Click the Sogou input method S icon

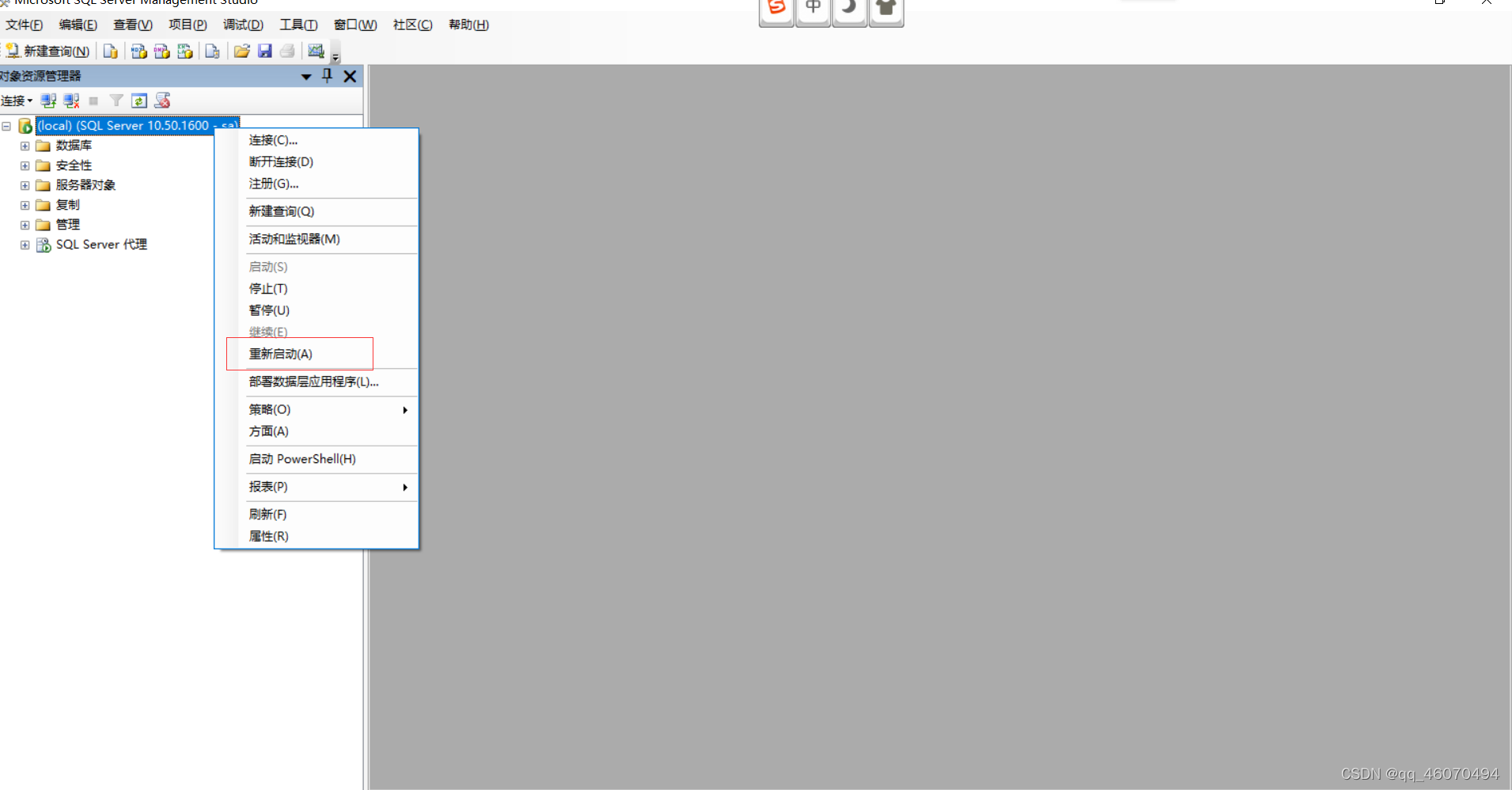[x=776, y=9]
